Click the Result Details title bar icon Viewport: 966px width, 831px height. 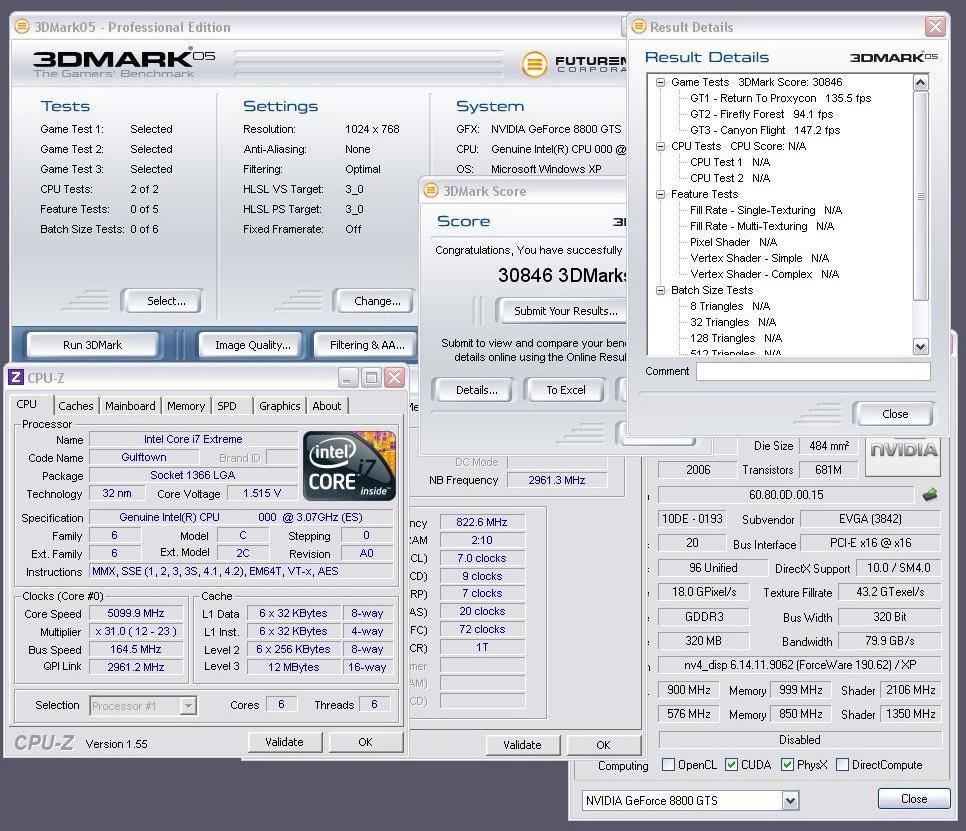(x=639, y=26)
